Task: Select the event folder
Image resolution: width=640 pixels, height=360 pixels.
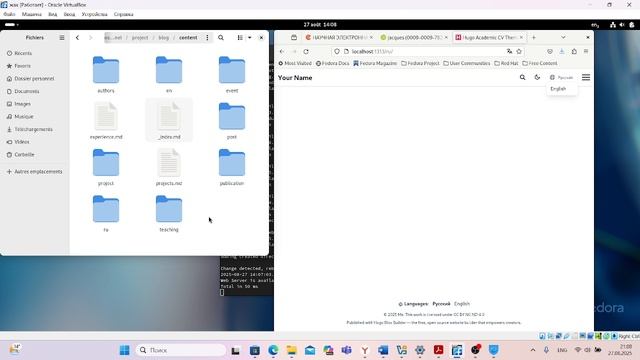Action: (x=232, y=70)
